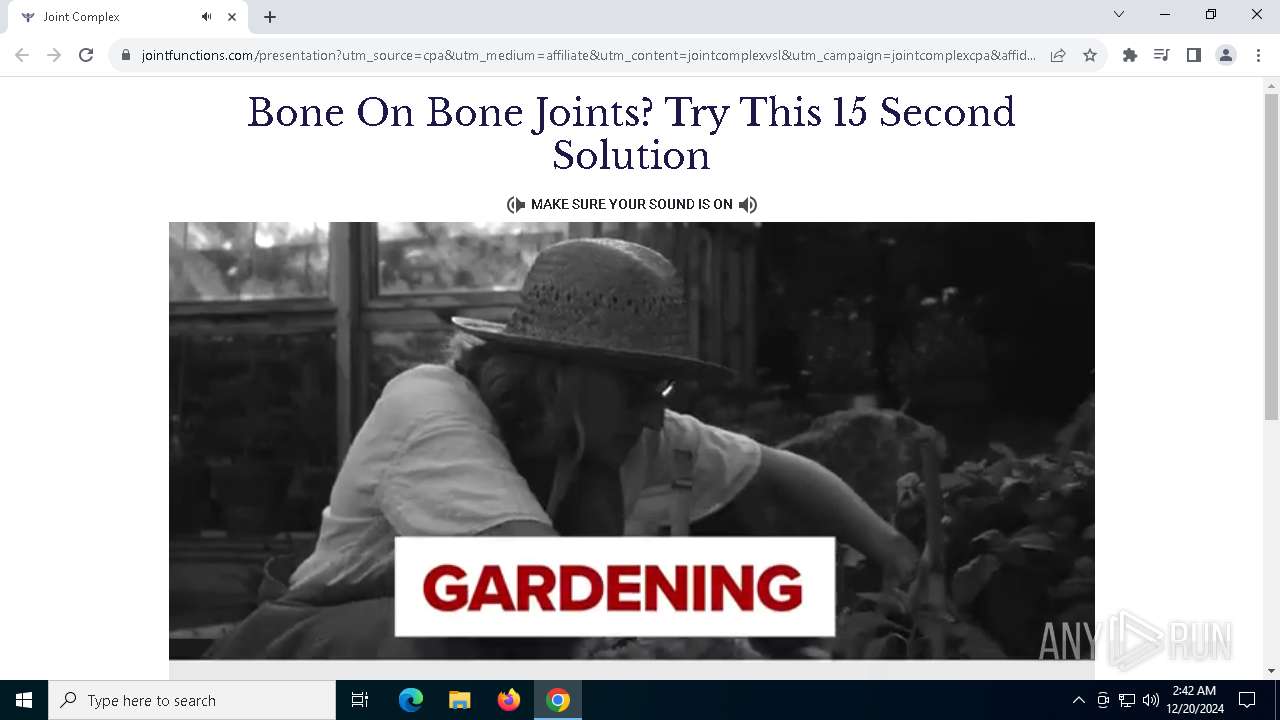The image size is (1280, 720).
Task: Click scrollbar down arrow
Action: click(1271, 671)
